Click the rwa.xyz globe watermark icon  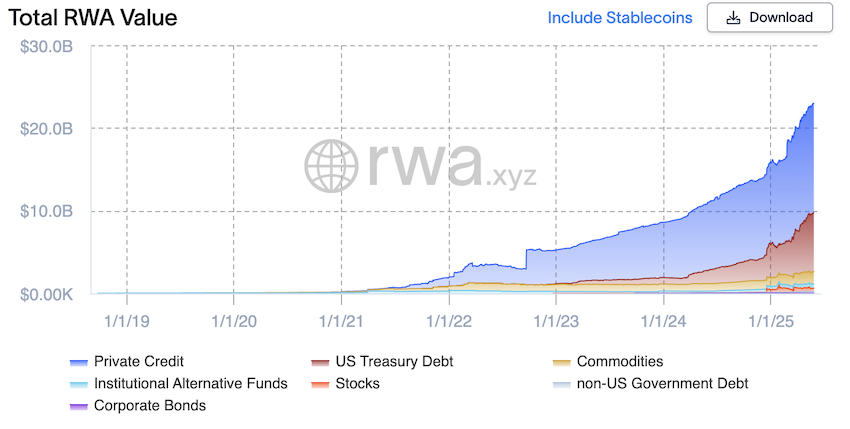click(x=331, y=166)
